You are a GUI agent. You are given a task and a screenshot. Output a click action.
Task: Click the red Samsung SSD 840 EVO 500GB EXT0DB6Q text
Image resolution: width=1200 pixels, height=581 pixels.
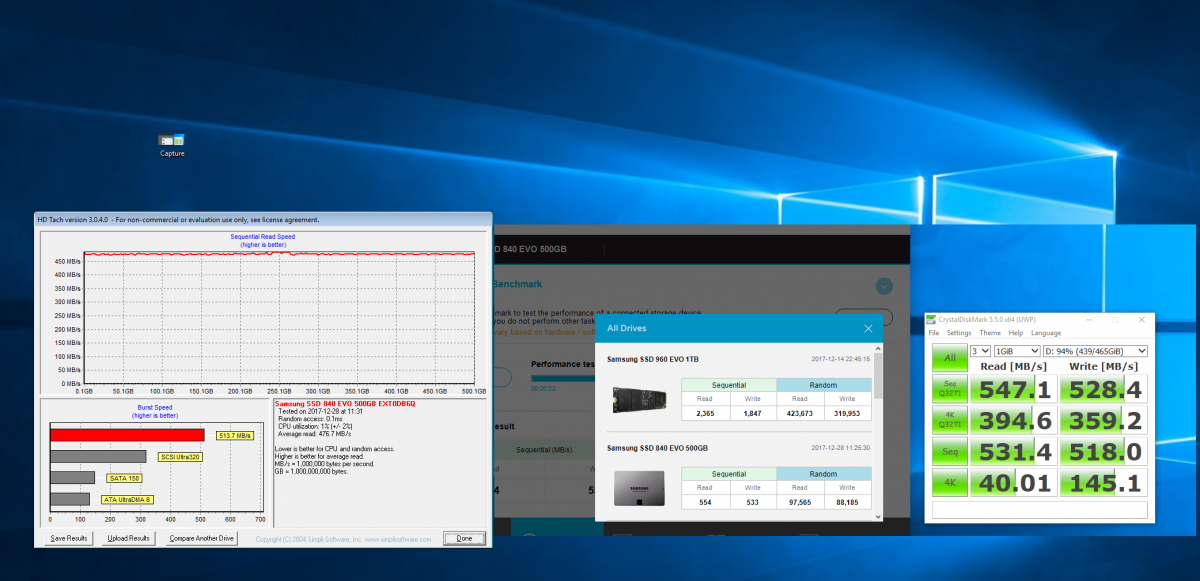pos(344,403)
